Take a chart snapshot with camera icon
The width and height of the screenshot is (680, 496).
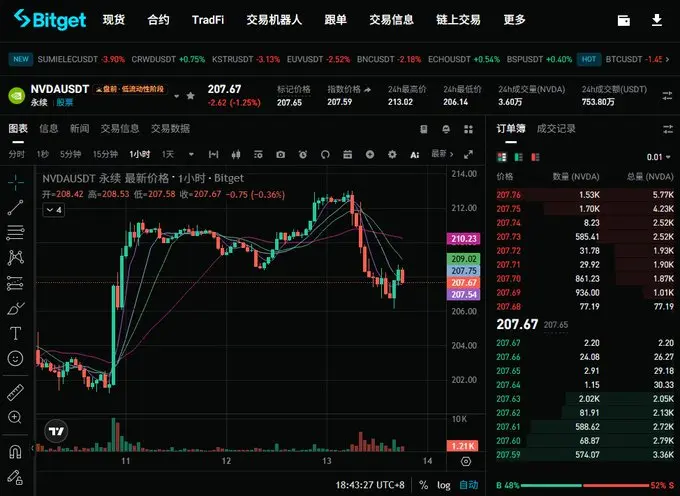coord(281,154)
